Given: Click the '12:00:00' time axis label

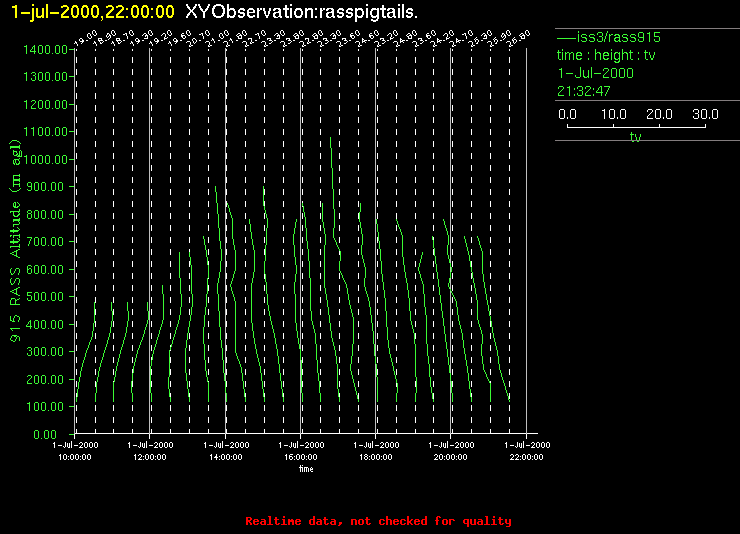Looking at the screenshot, I should 150,457.
